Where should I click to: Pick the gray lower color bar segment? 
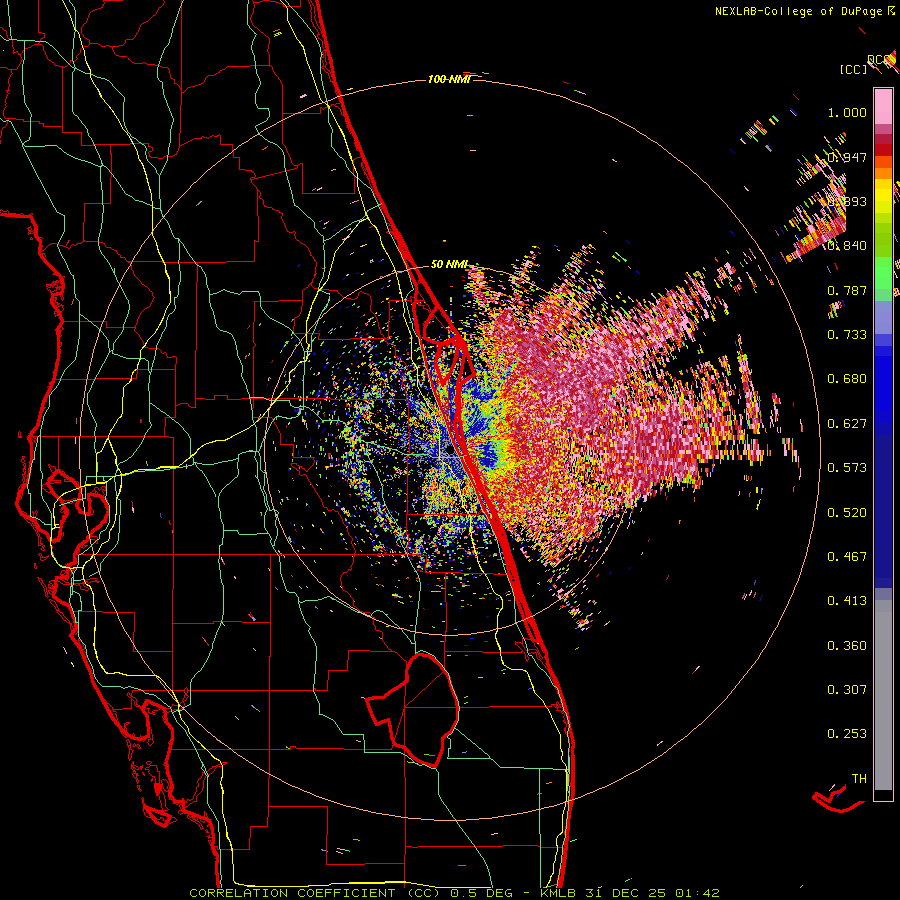click(x=883, y=695)
